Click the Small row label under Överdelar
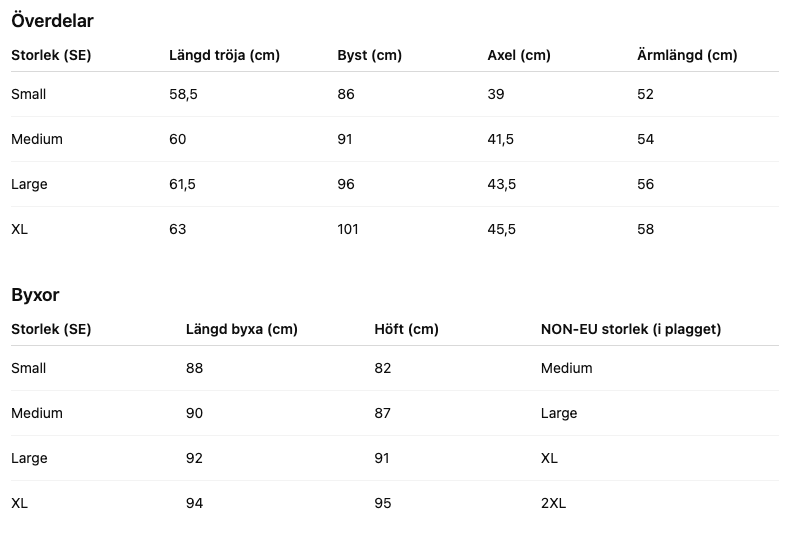 coord(28,94)
